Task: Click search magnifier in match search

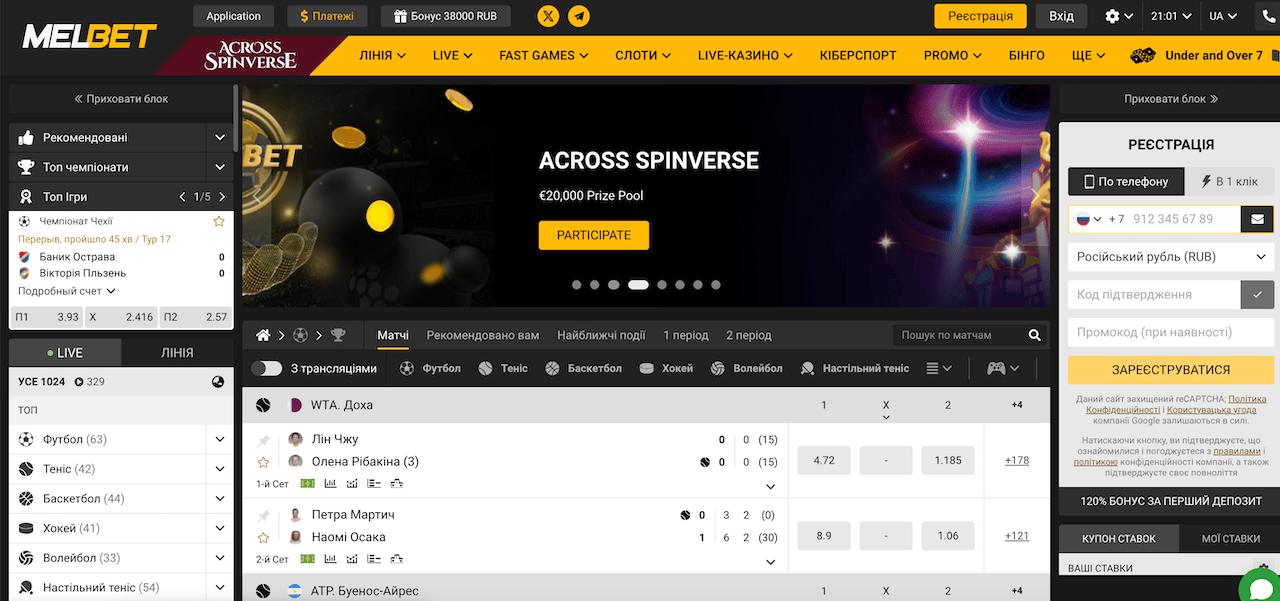Action: [1035, 335]
